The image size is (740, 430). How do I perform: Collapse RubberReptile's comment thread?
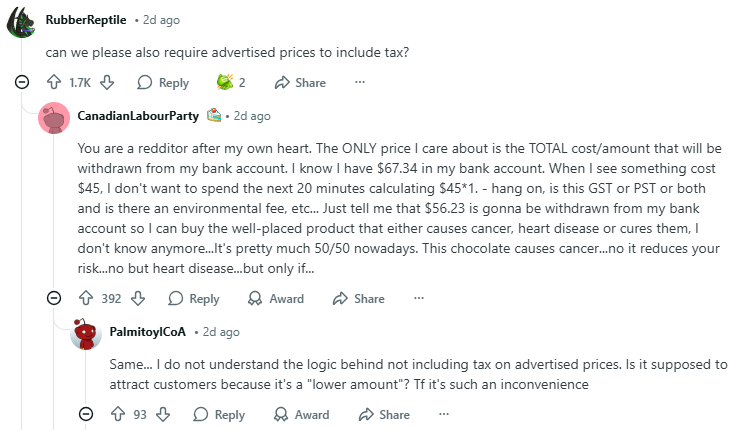click(x=22, y=82)
